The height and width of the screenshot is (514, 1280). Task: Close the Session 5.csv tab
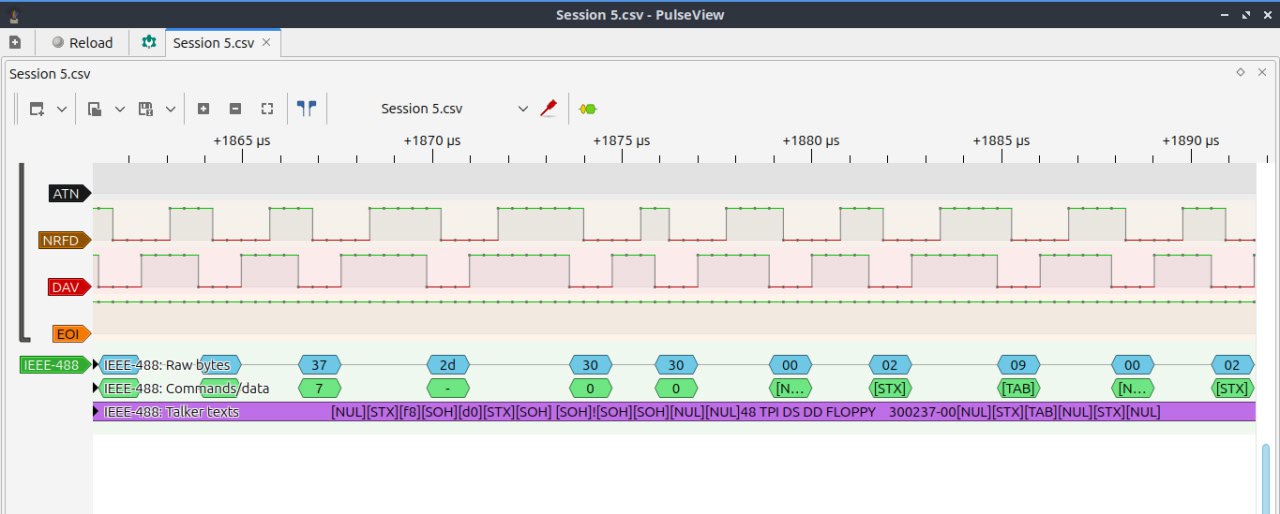coord(266,43)
